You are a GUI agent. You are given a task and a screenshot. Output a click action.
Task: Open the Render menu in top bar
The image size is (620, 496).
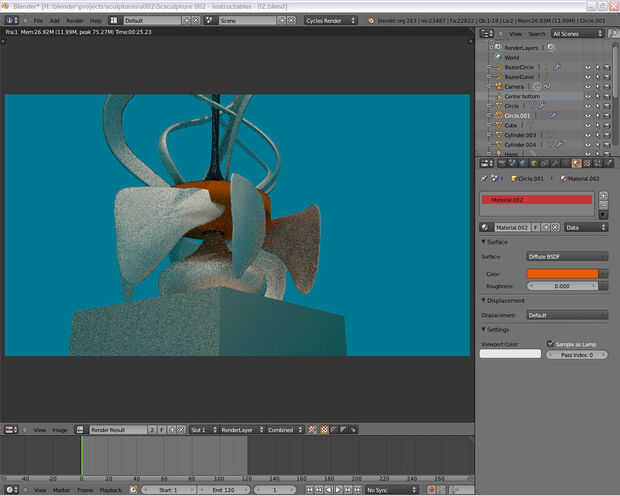(74, 20)
